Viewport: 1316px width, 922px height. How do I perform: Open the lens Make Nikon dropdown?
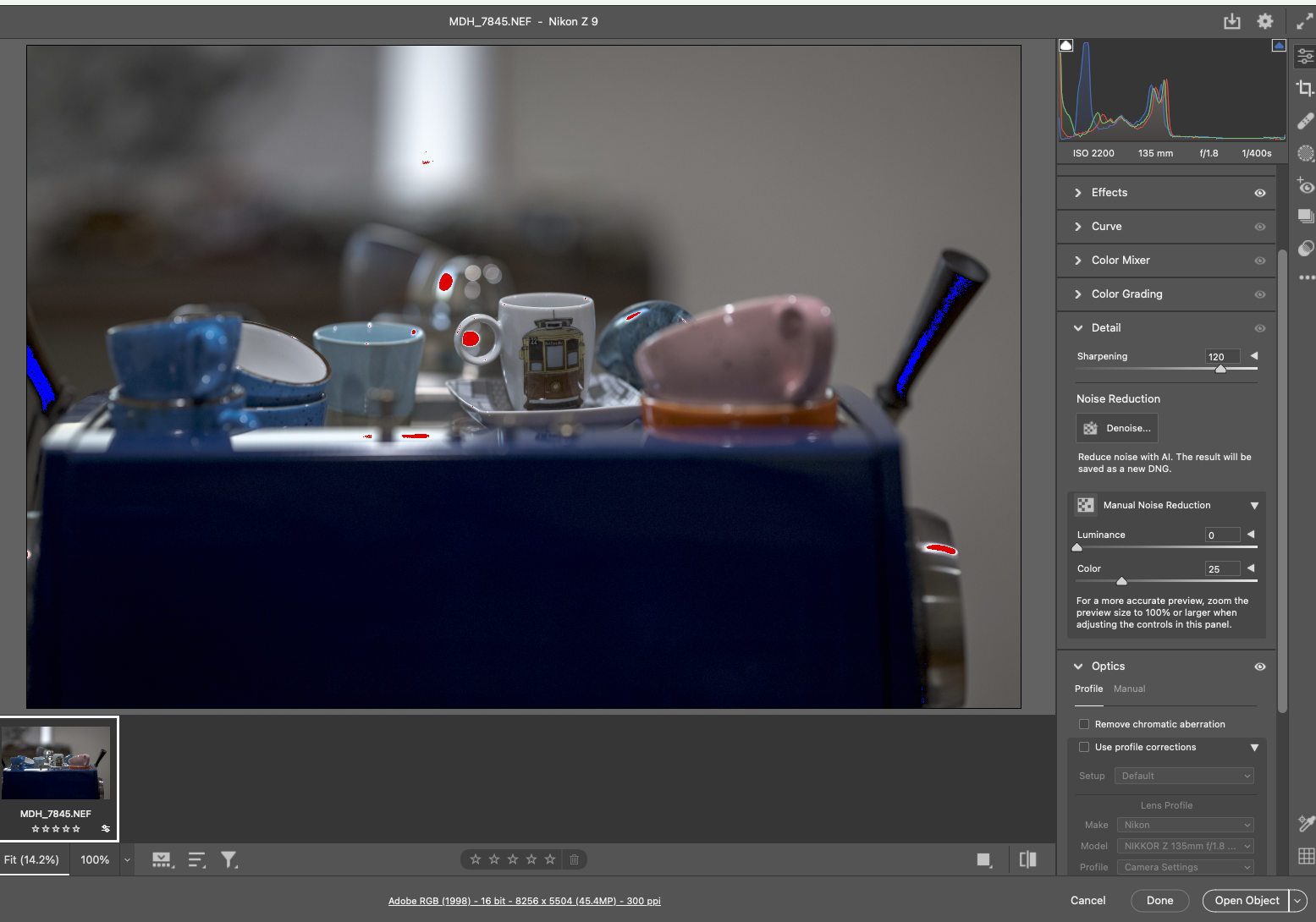(x=1184, y=825)
